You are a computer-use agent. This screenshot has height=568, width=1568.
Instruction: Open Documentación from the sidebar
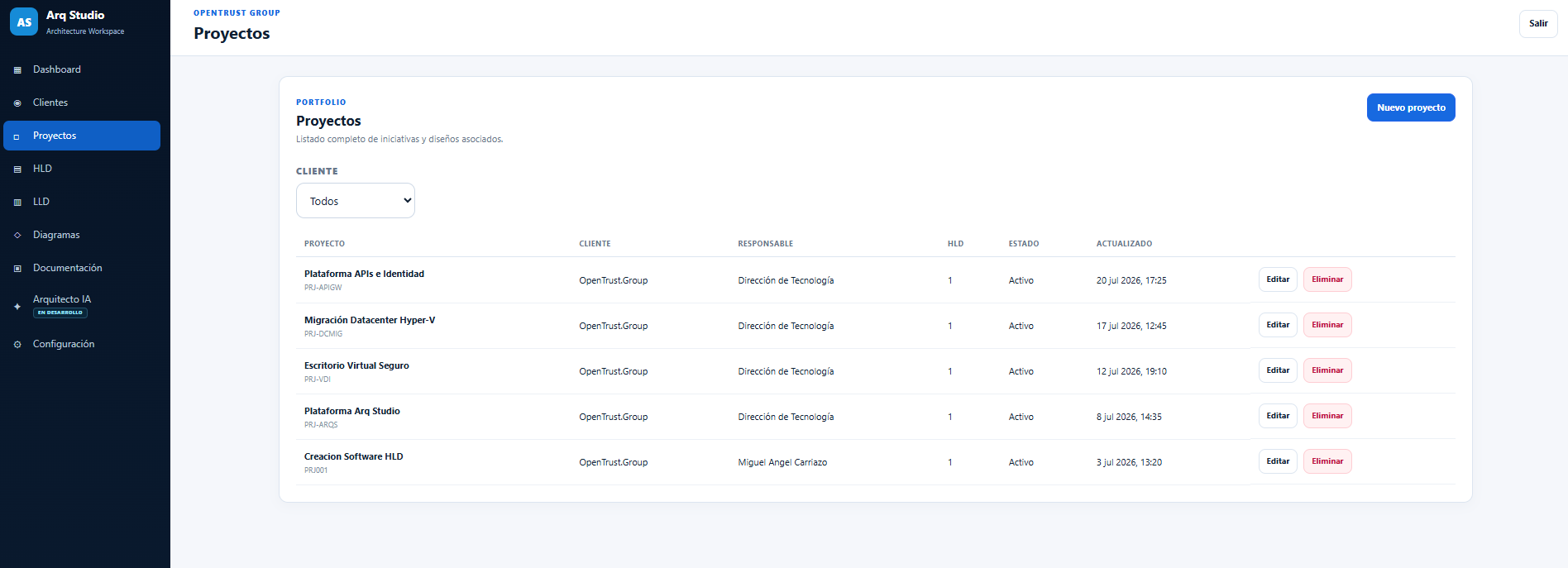click(x=82, y=268)
